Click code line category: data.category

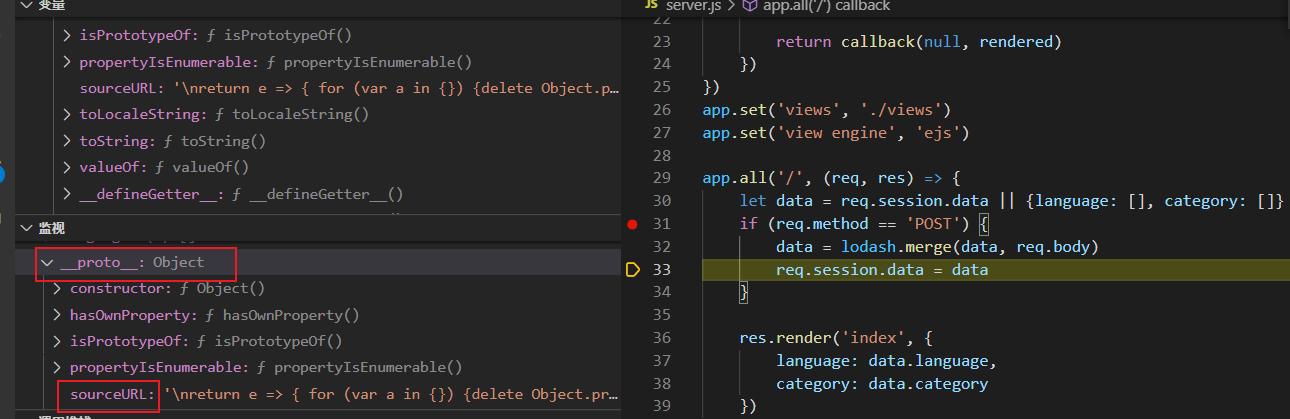coord(882,384)
